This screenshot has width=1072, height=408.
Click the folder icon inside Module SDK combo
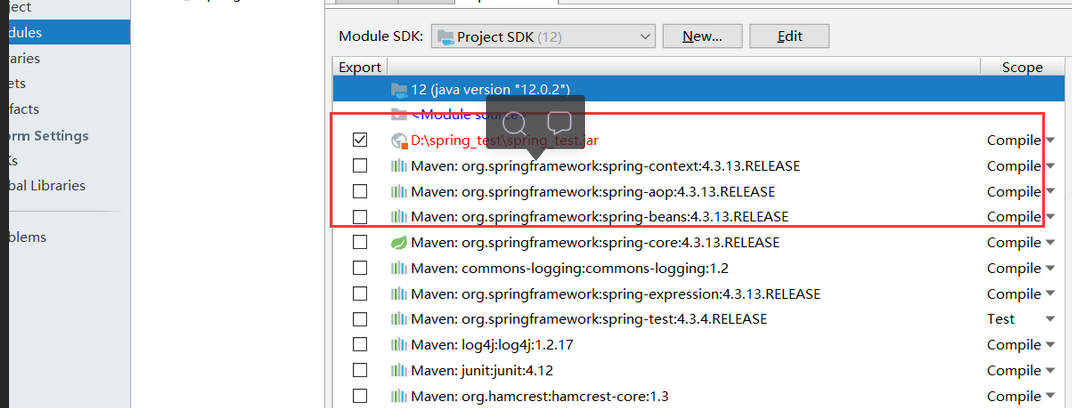pyautogui.click(x=445, y=37)
